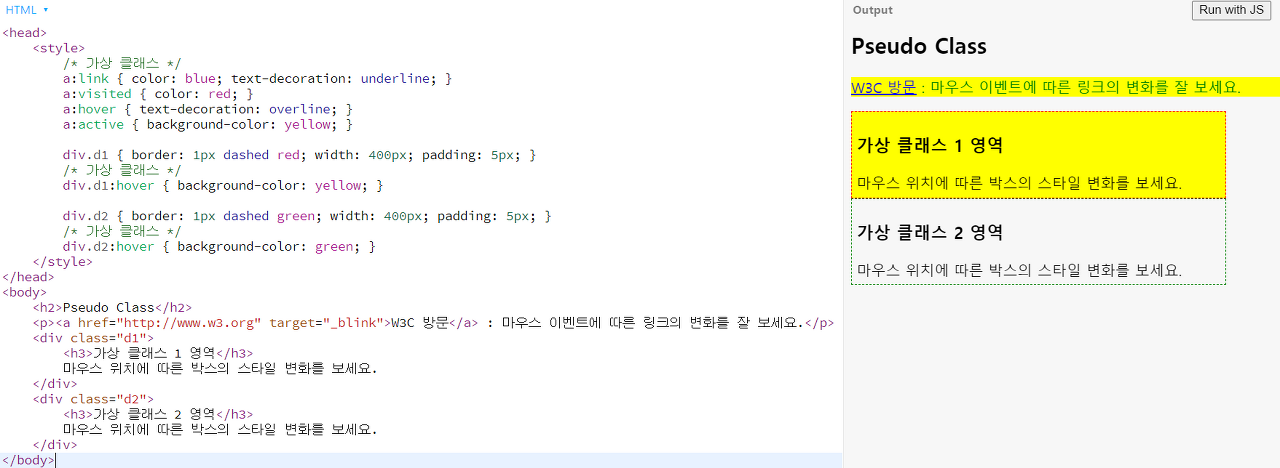Click the second box's 마우스 위치 paragraph in output
Screen dimensions: 1280x468
click(1019, 270)
